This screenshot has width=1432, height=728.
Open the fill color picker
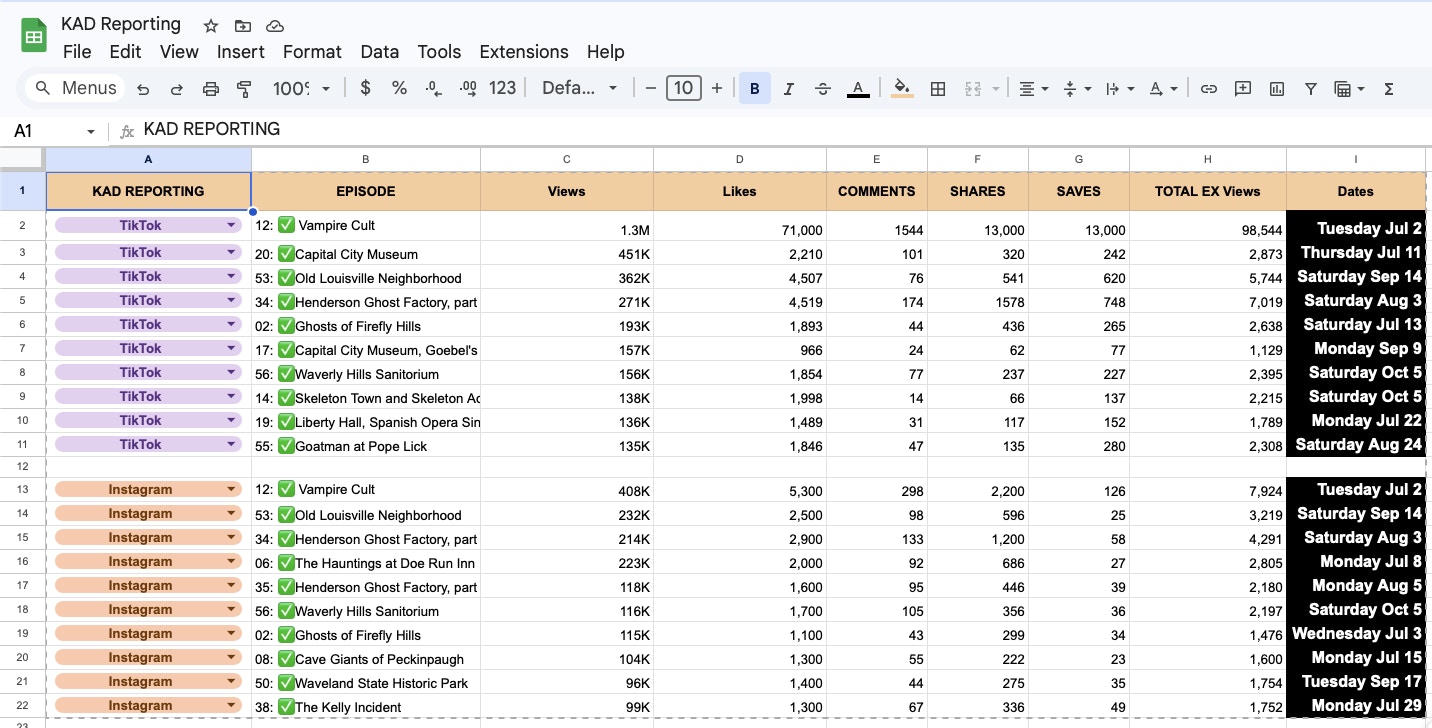902,89
